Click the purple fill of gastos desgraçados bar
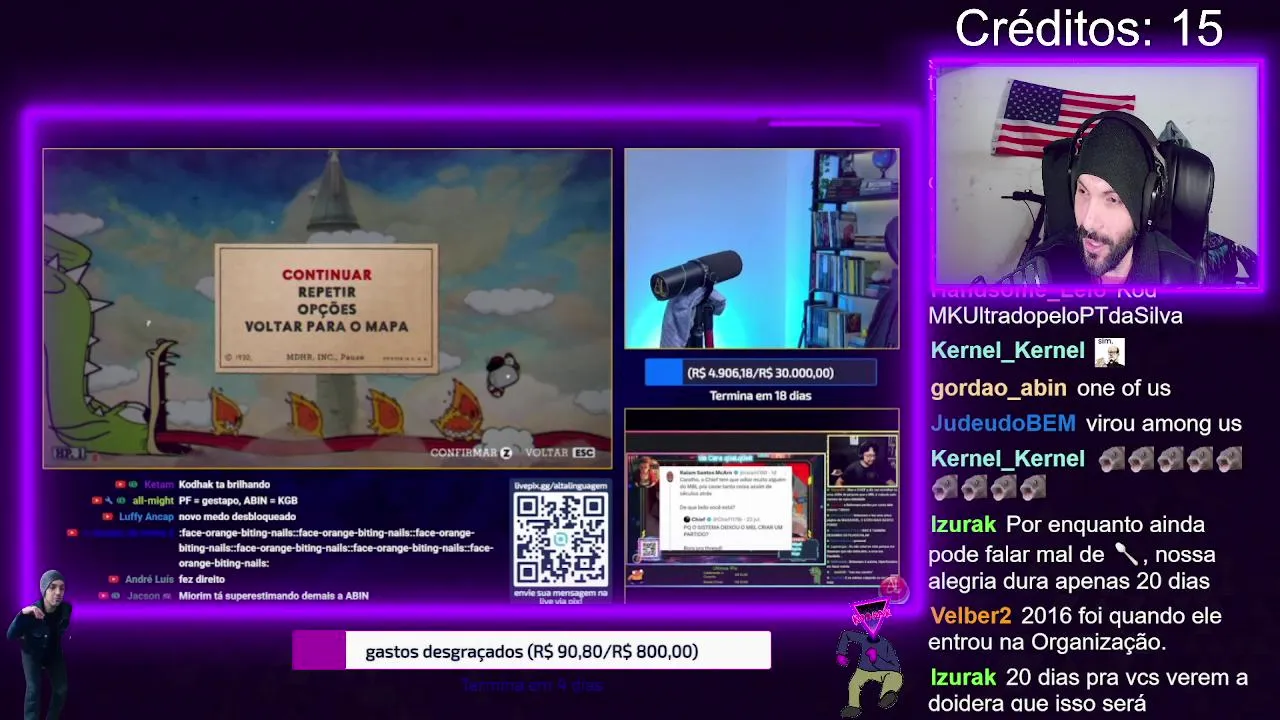Image resolution: width=1280 pixels, height=720 pixels. (319, 651)
